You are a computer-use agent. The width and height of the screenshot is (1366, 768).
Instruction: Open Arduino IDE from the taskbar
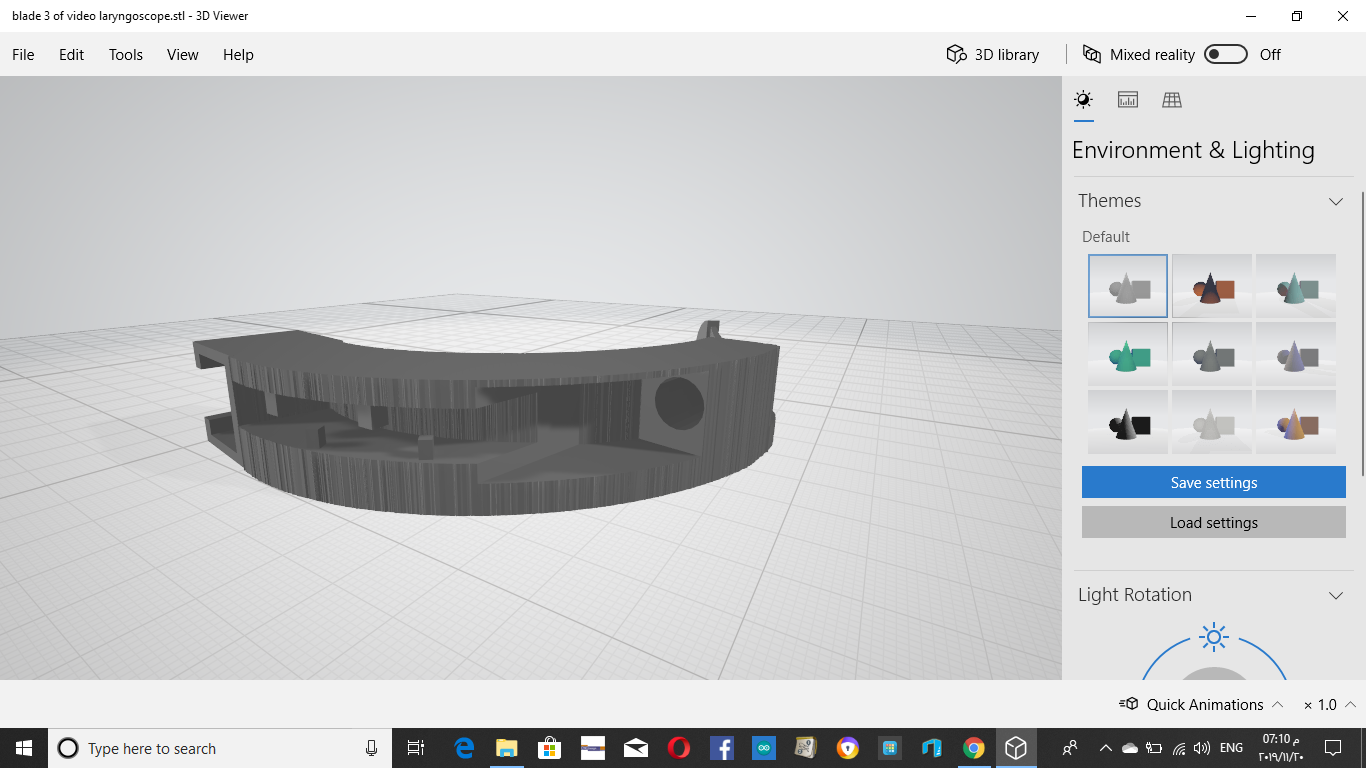coord(764,748)
